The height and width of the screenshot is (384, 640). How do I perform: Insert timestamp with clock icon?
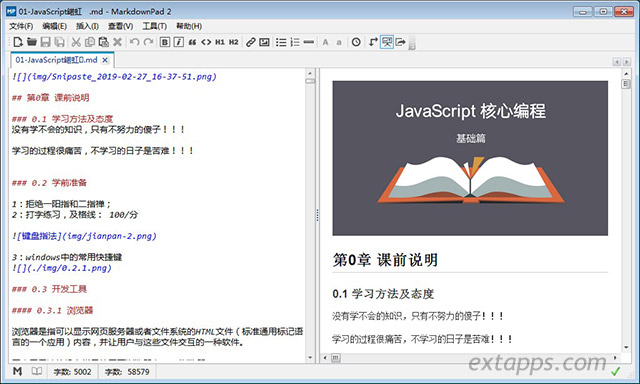(356, 42)
